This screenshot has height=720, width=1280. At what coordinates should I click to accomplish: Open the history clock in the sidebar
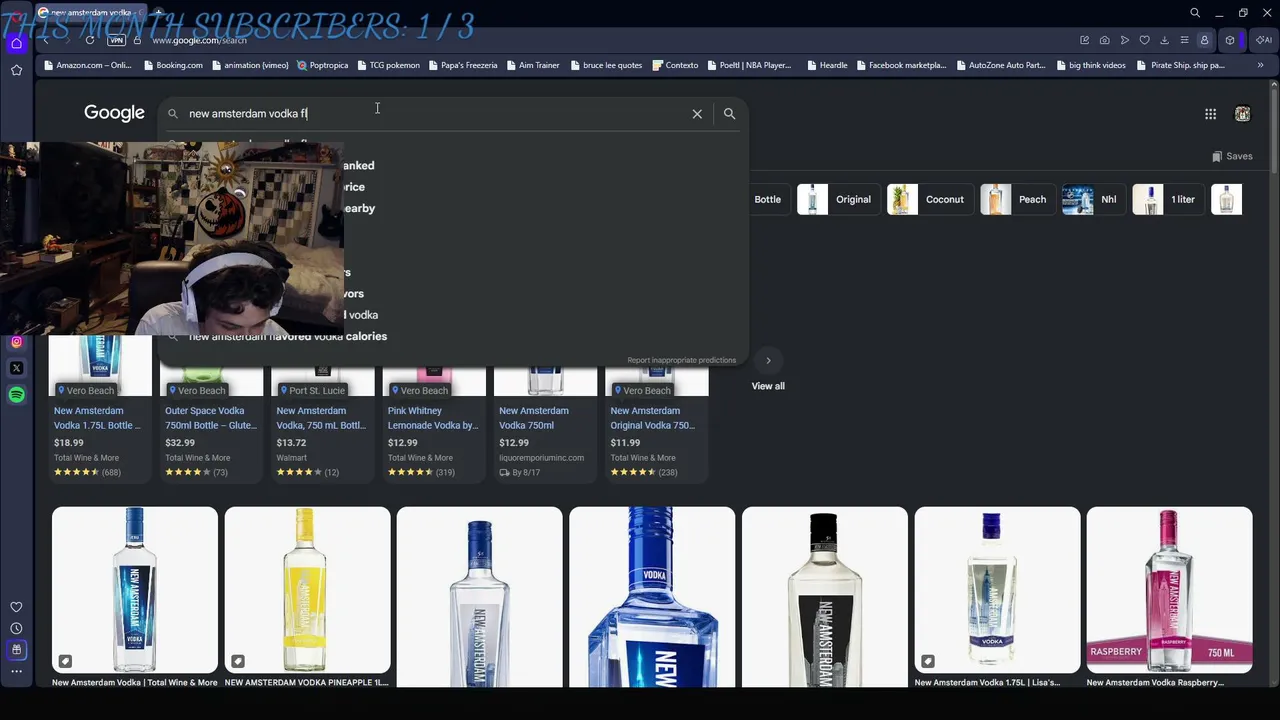click(16, 628)
